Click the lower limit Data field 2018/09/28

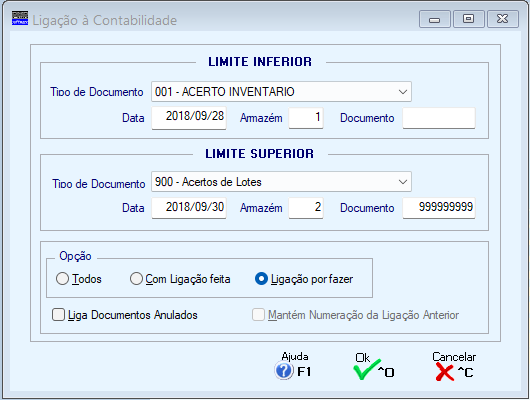tap(189, 118)
